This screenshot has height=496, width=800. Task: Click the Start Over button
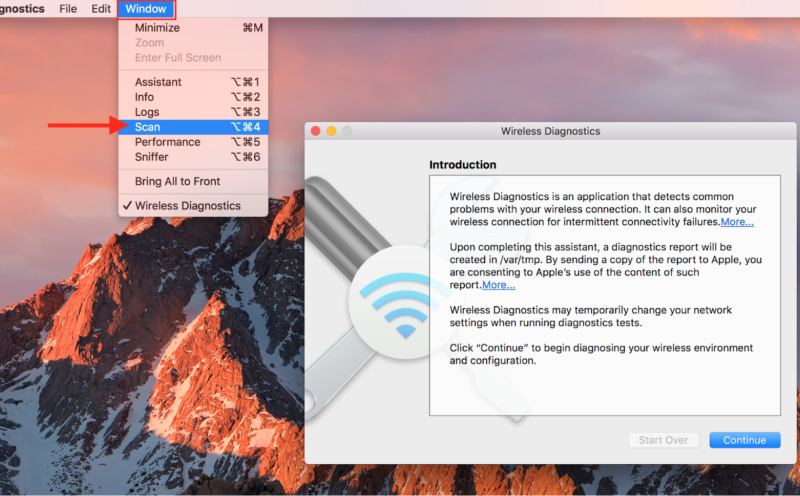[x=663, y=440]
